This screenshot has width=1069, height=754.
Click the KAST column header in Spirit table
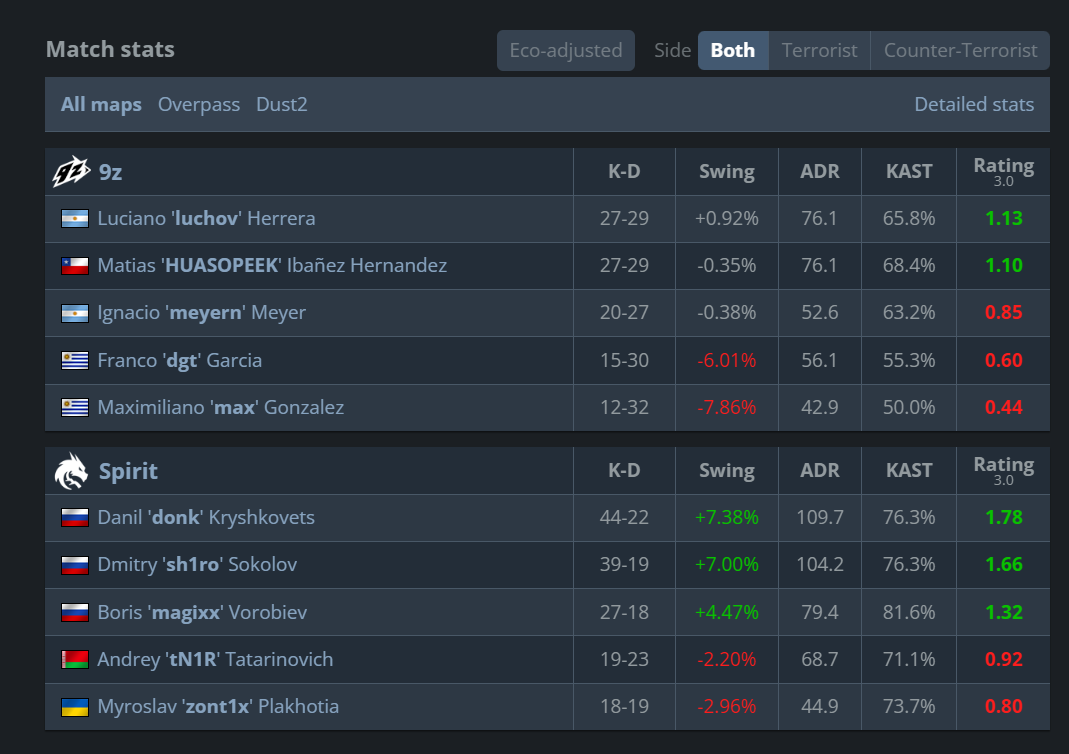tap(909, 470)
